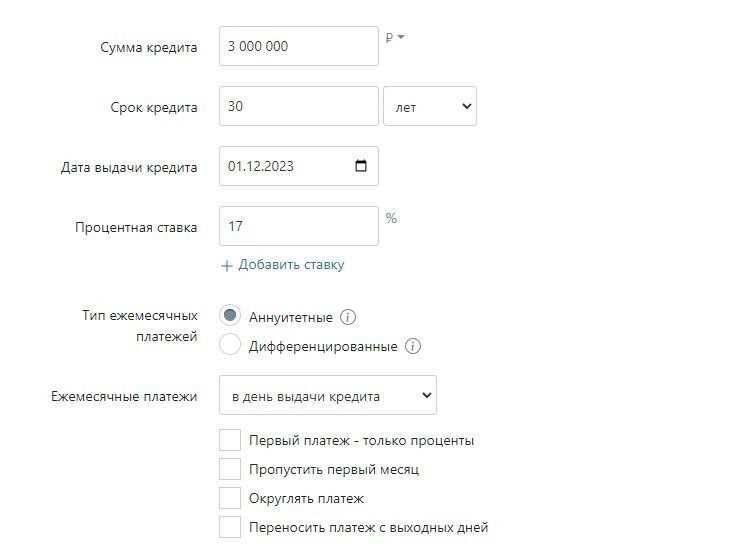Click the Добавить ставку link

(291, 264)
